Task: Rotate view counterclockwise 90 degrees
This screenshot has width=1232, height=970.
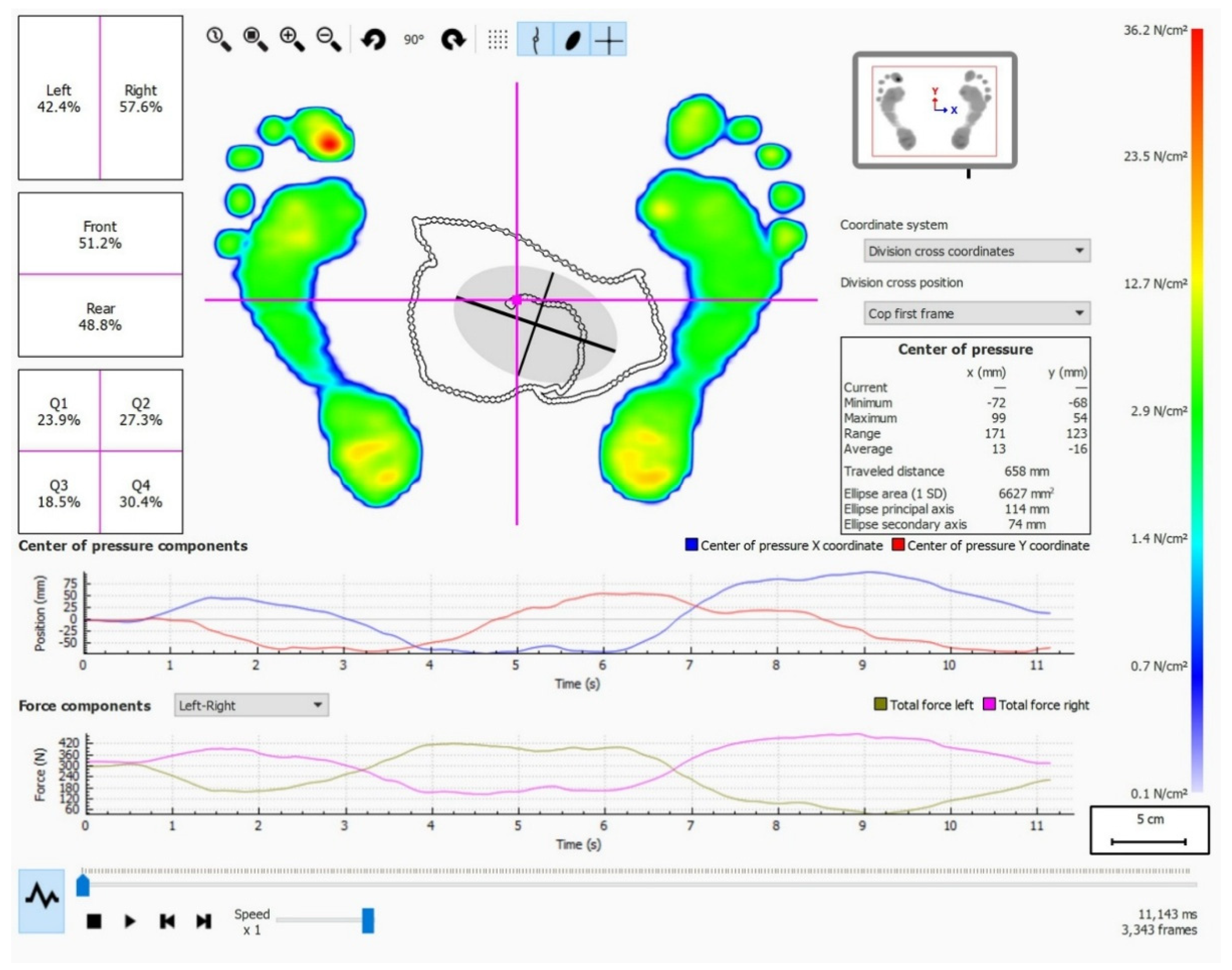Action: tap(373, 40)
